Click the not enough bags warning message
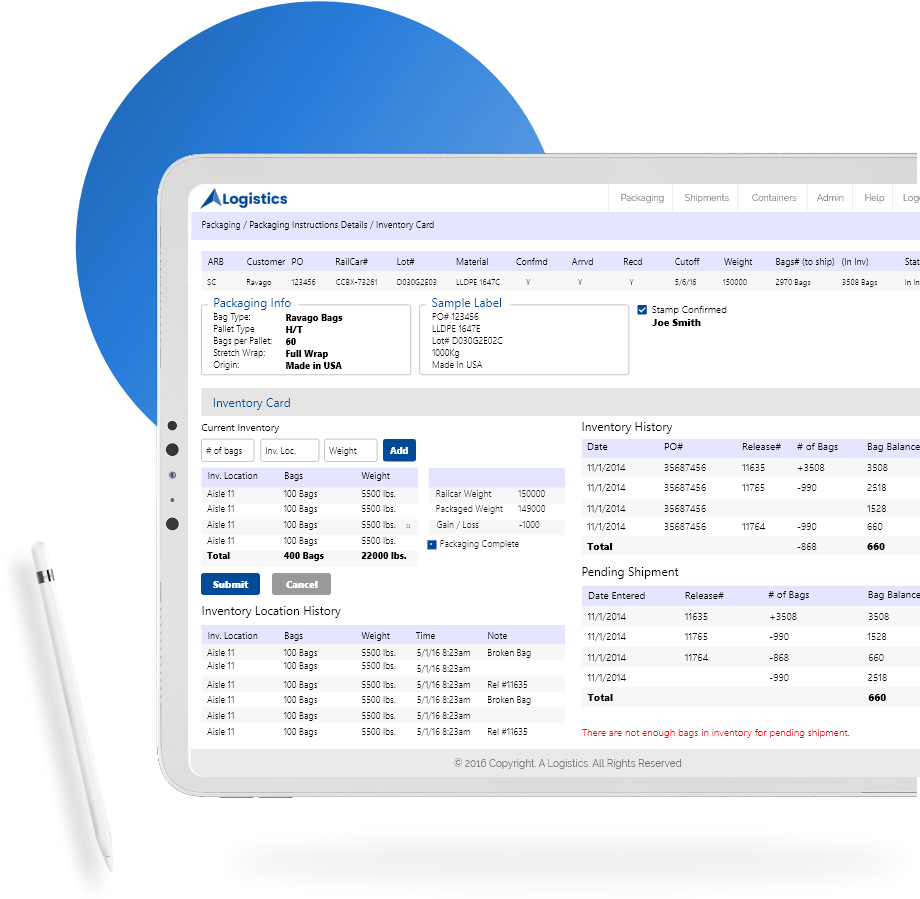This screenshot has width=920, height=899. pyautogui.click(x=715, y=732)
